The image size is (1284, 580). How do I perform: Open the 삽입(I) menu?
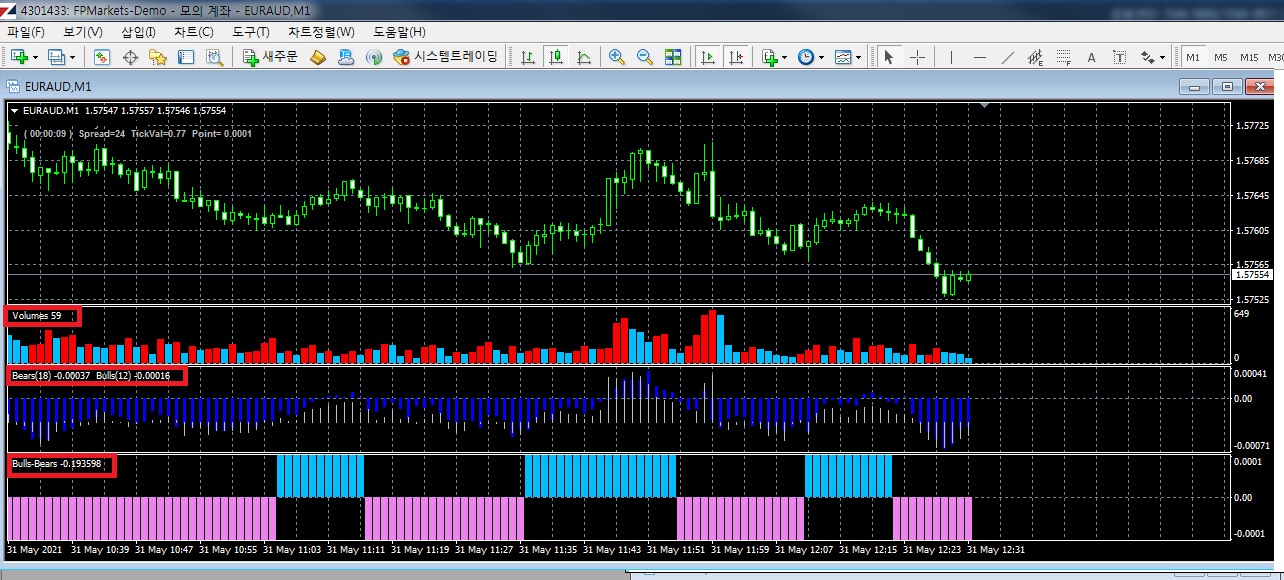pos(138,32)
